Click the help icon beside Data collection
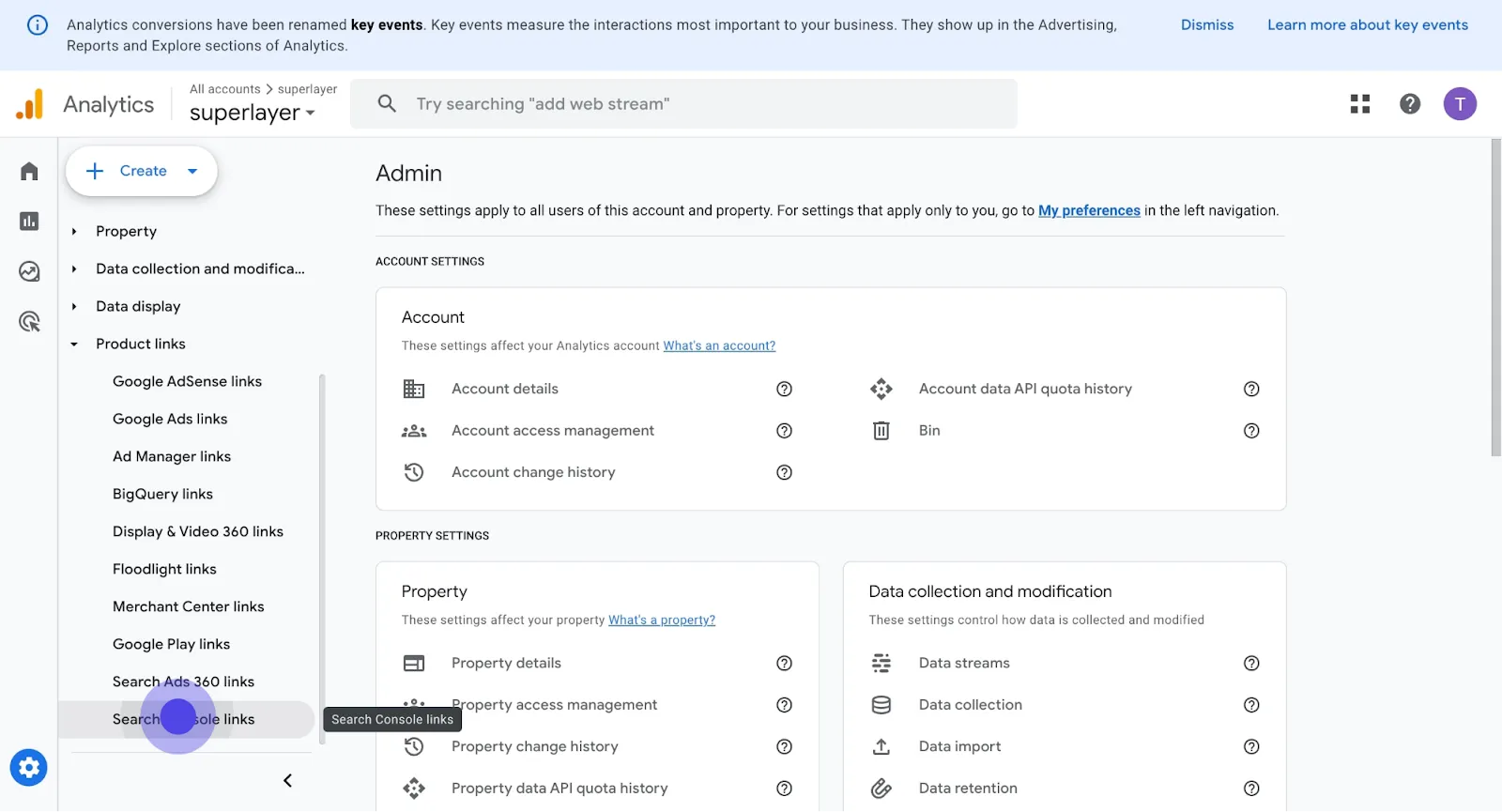This screenshot has height=812, width=1502. [x=1251, y=705]
